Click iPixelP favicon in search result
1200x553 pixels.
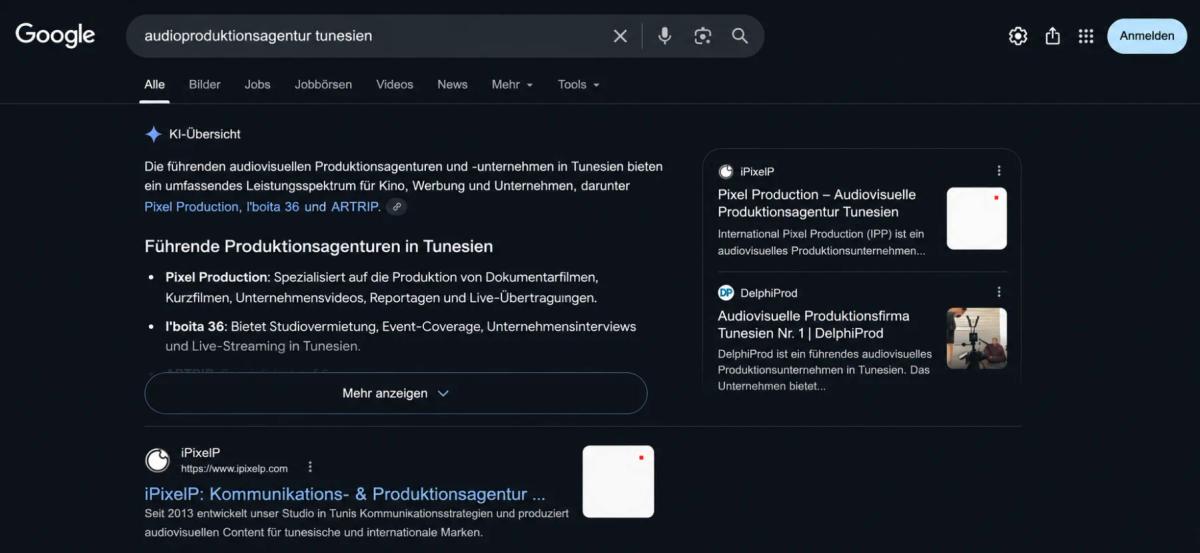coord(157,460)
